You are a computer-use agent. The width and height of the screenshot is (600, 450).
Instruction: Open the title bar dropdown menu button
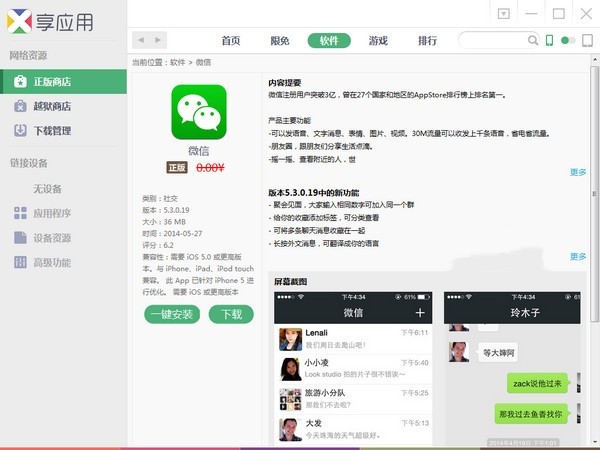(x=504, y=13)
